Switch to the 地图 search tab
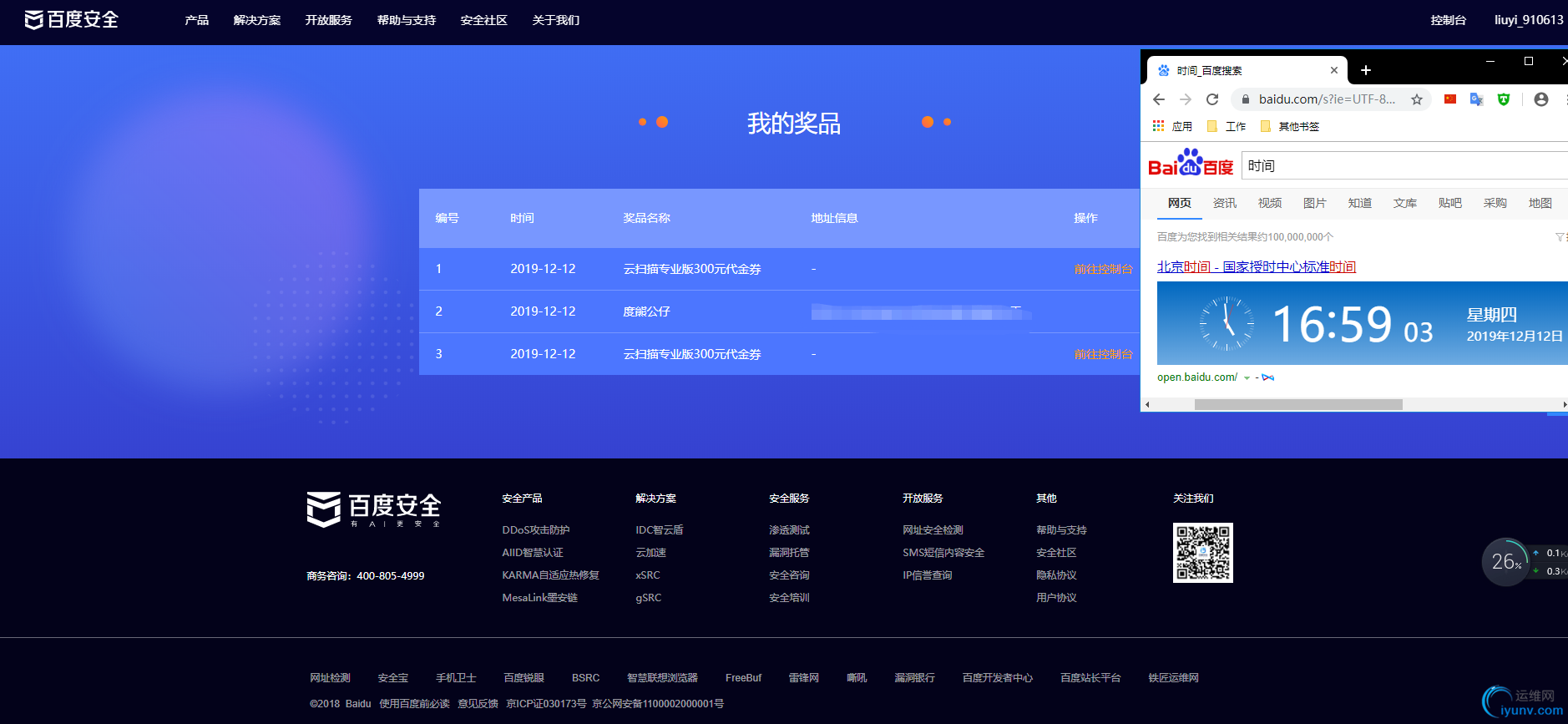The height and width of the screenshot is (724, 1568). [1540, 203]
